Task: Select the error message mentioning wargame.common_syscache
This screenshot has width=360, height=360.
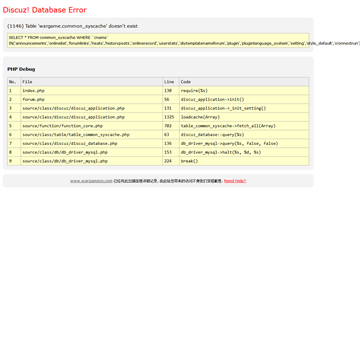Action: pyautogui.click(x=72, y=26)
